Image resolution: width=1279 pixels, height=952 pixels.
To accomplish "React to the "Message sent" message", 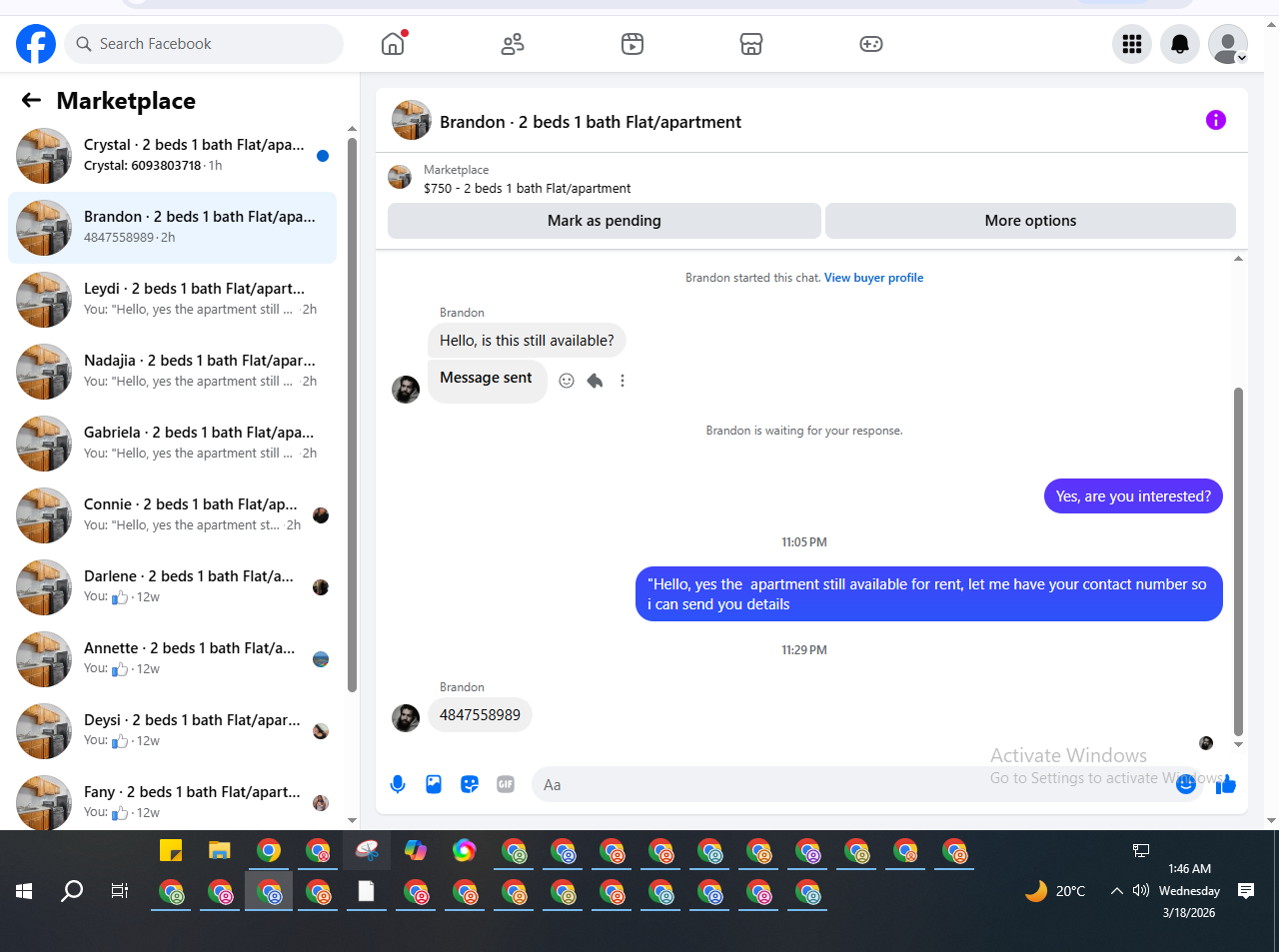I will point(567,381).
